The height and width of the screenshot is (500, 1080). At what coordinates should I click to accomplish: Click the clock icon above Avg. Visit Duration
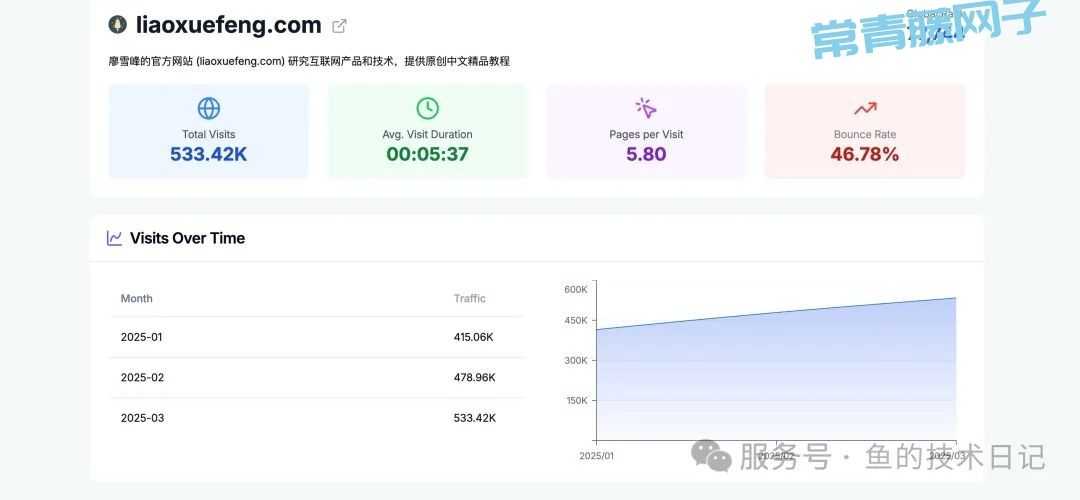point(427,108)
